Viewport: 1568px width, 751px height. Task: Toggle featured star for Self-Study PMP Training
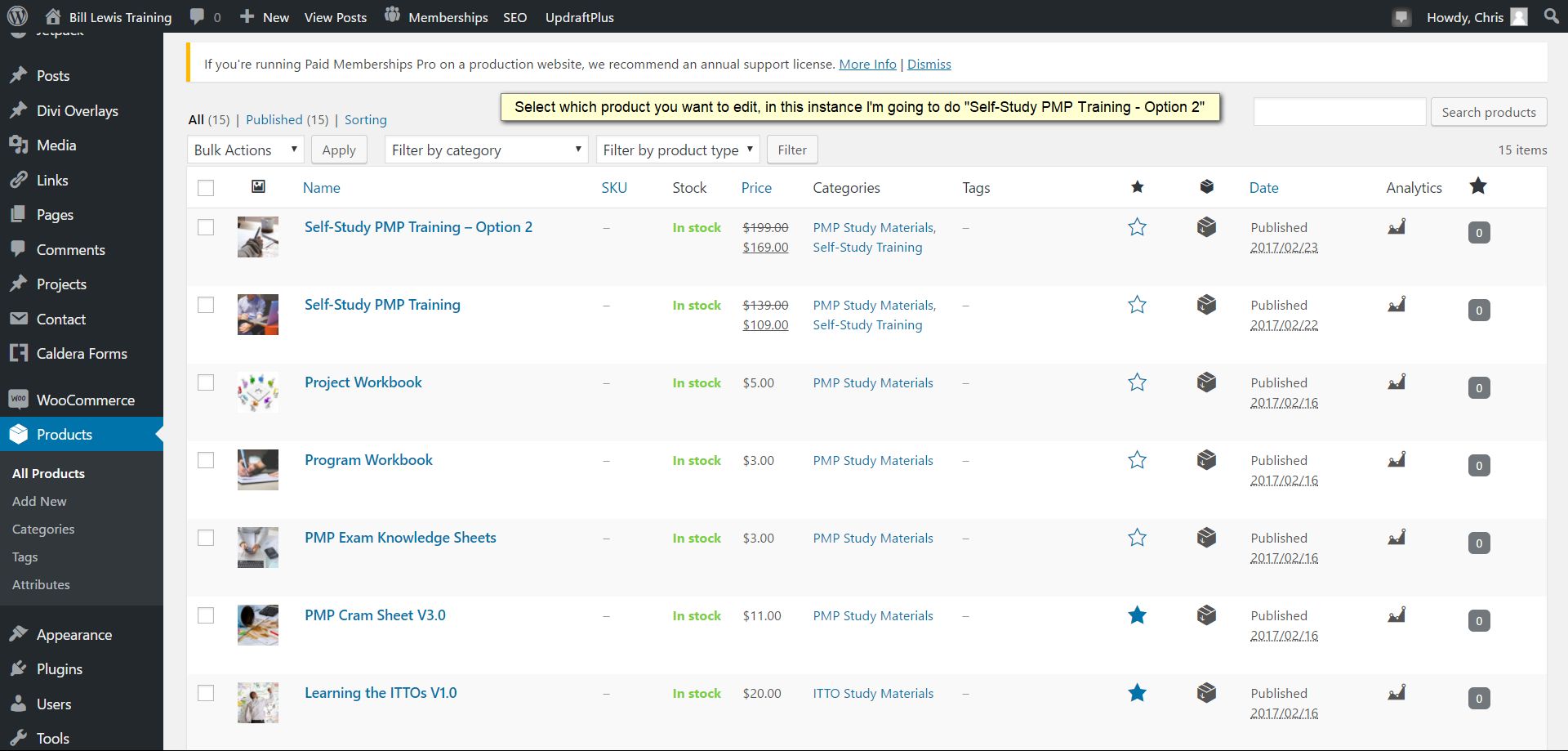coord(1137,305)
